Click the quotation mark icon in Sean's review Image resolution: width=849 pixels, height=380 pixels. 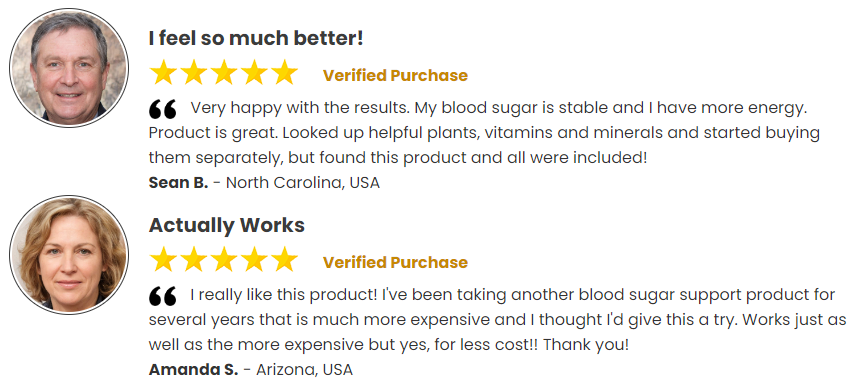click(162, 109)
